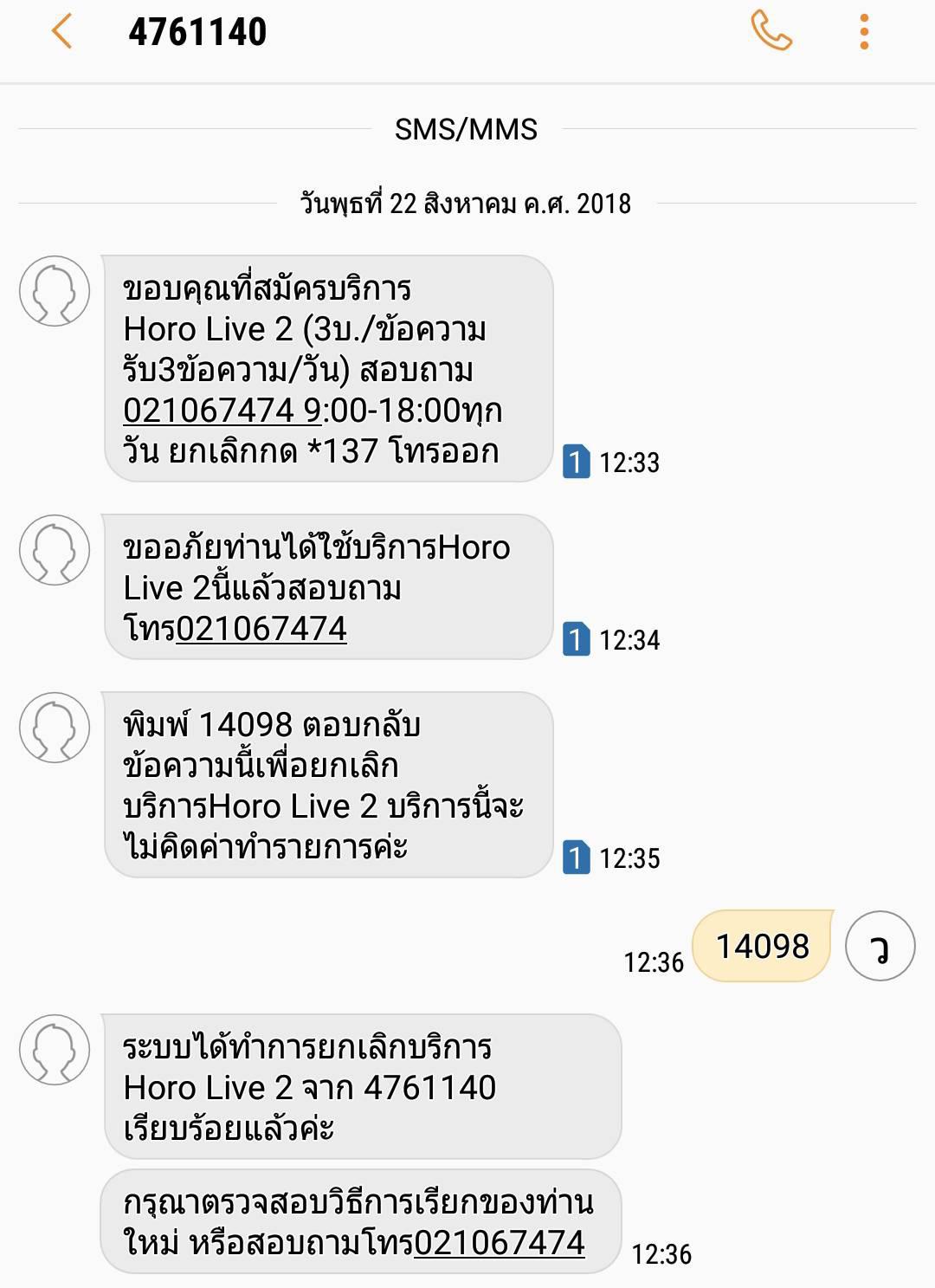Tap phone link 021067474 in the last message
The width and height of the screenshot is (935, 1288).
500,1244
